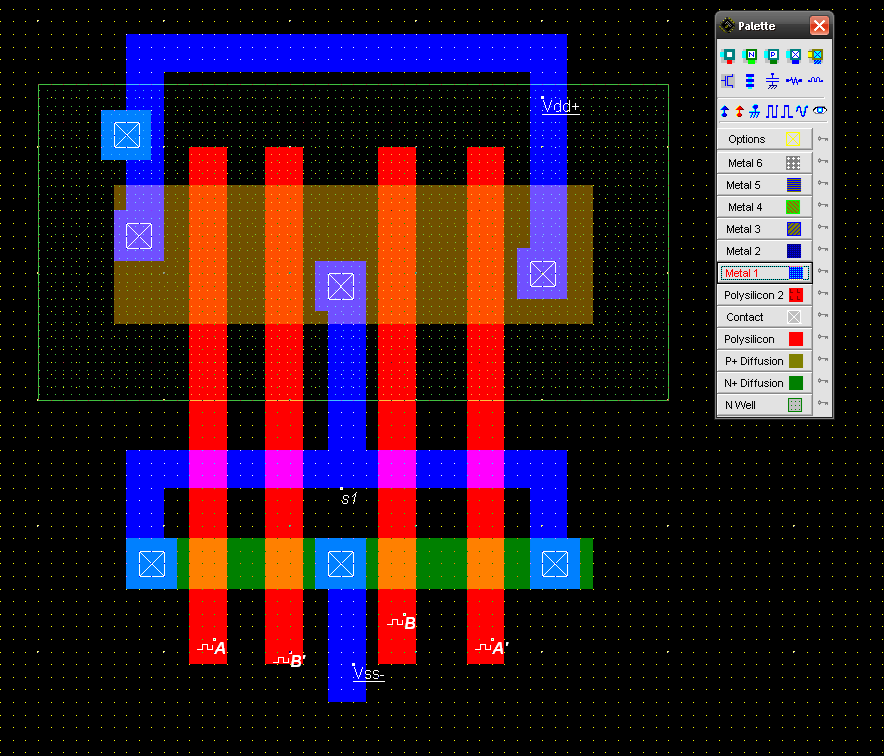Click the Palette title bar text
This screenshot has height=756, width=884.
point(757,26)
